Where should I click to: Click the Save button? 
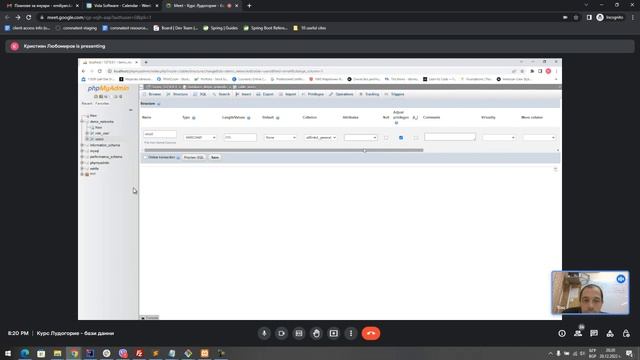point(215,158)
